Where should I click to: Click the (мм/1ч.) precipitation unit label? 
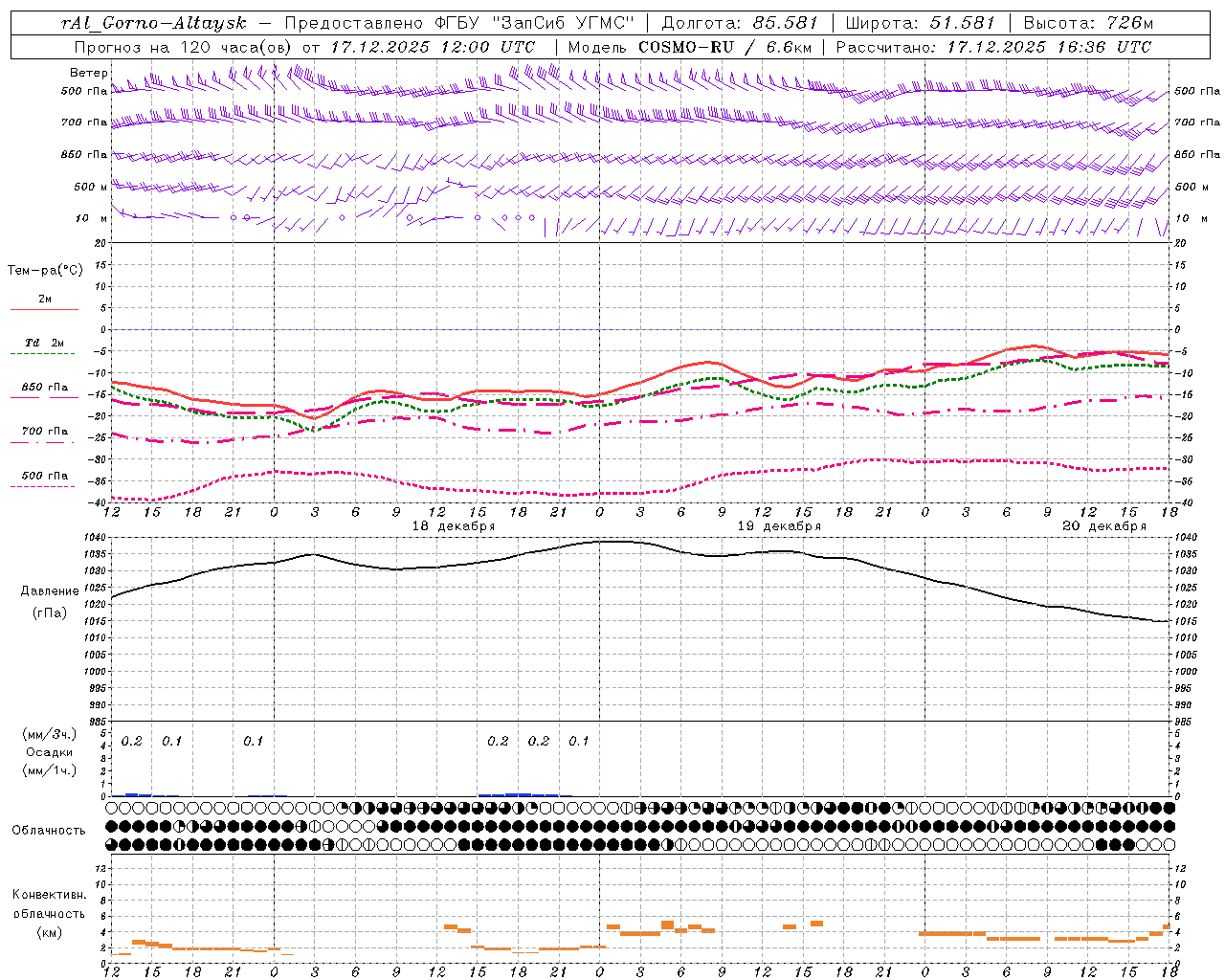tap(50, 770)
